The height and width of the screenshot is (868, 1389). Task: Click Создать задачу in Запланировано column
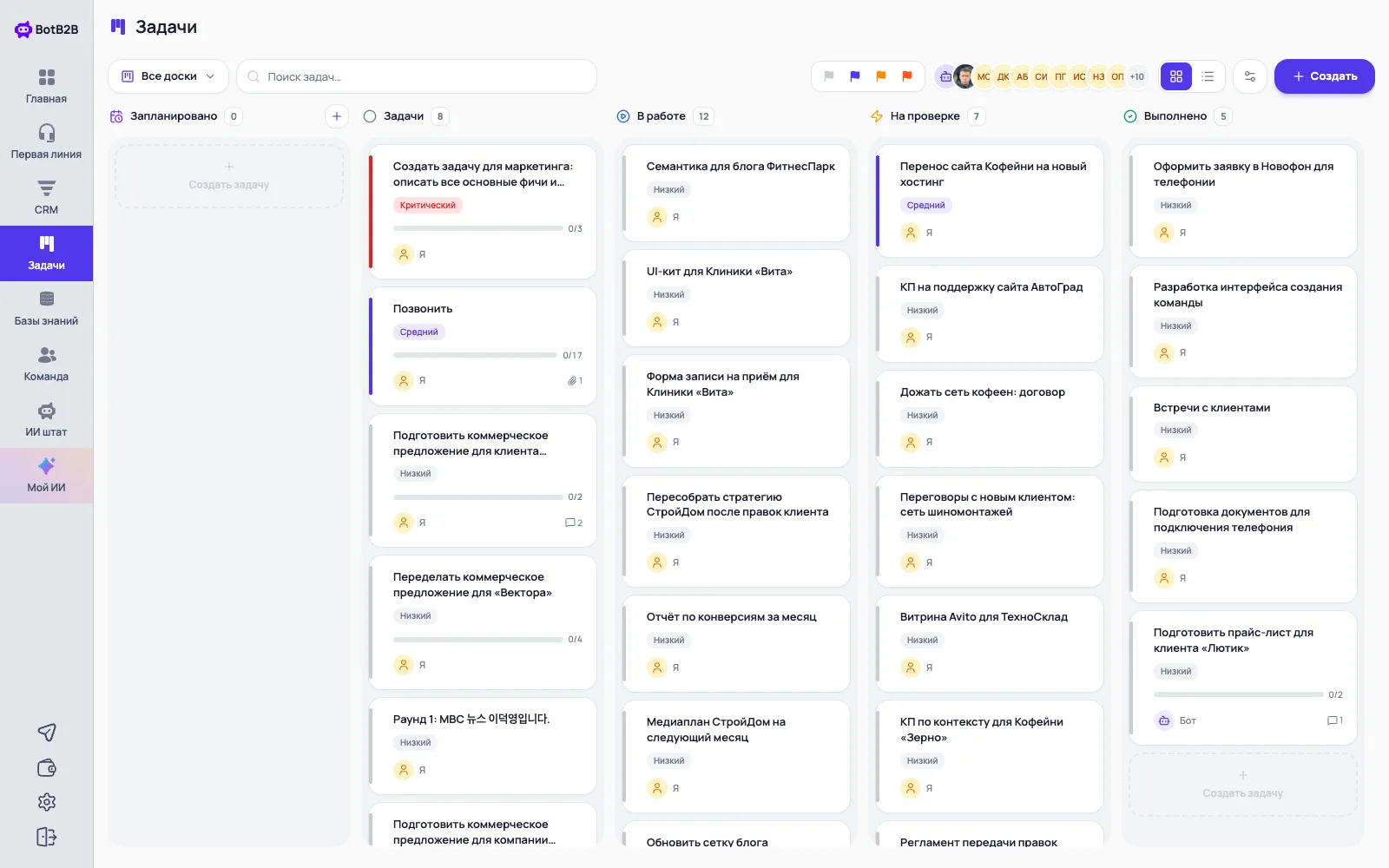[229, 176]
